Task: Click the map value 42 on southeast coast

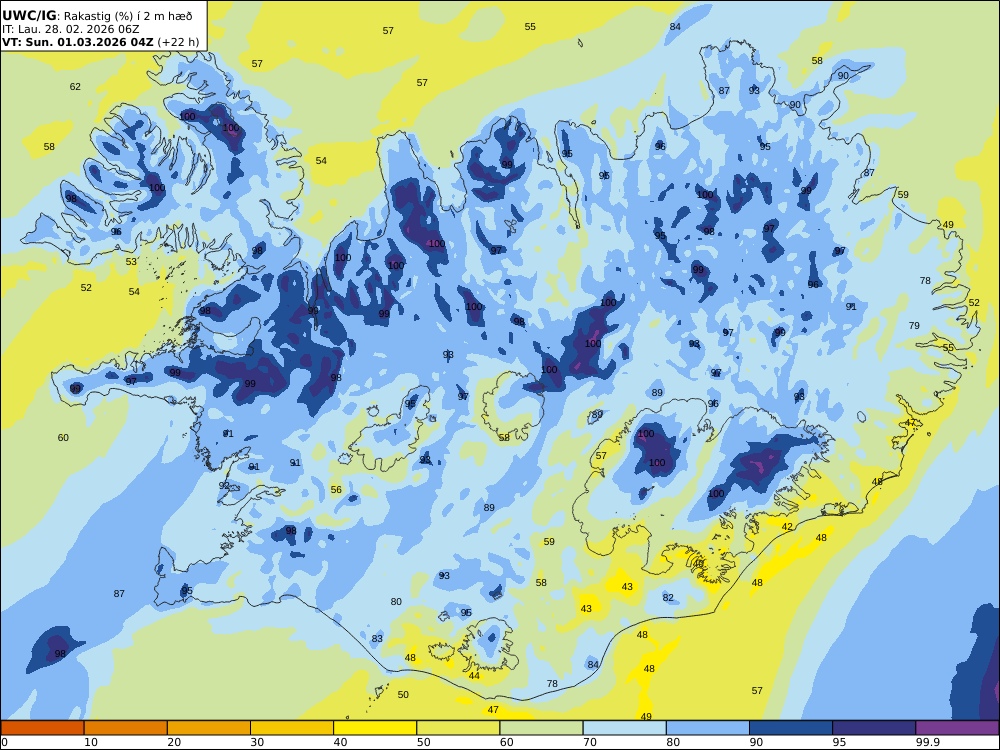Action: coord(787,527)
